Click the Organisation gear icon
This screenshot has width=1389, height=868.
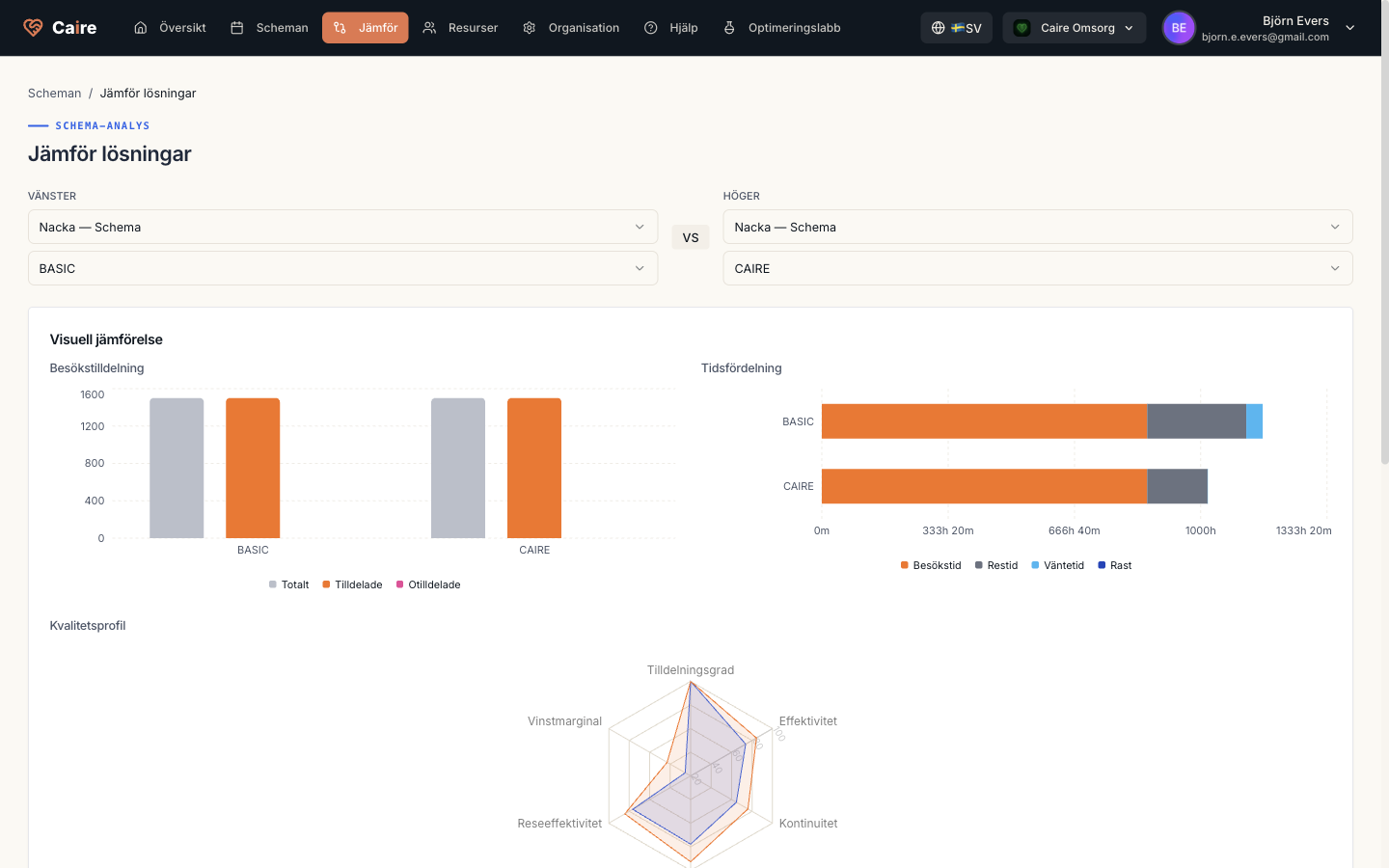click(x=530, y=28)
